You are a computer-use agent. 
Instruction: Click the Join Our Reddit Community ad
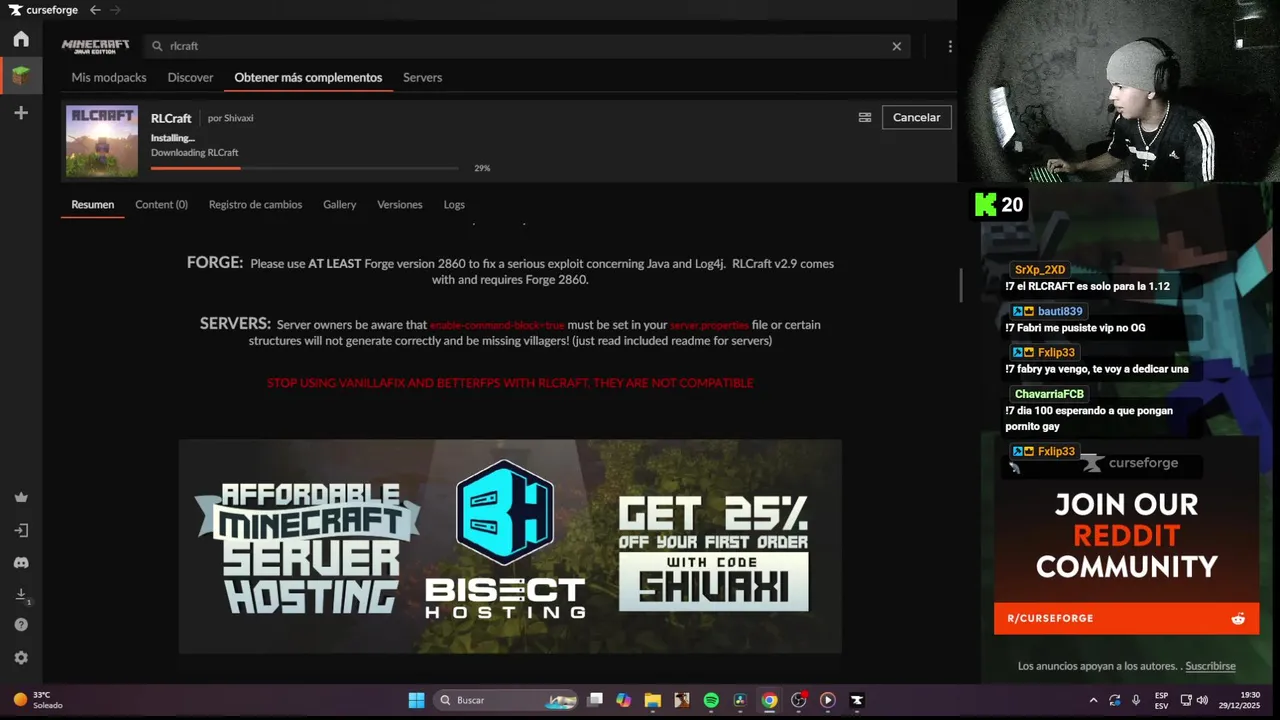coord(1126,535)
